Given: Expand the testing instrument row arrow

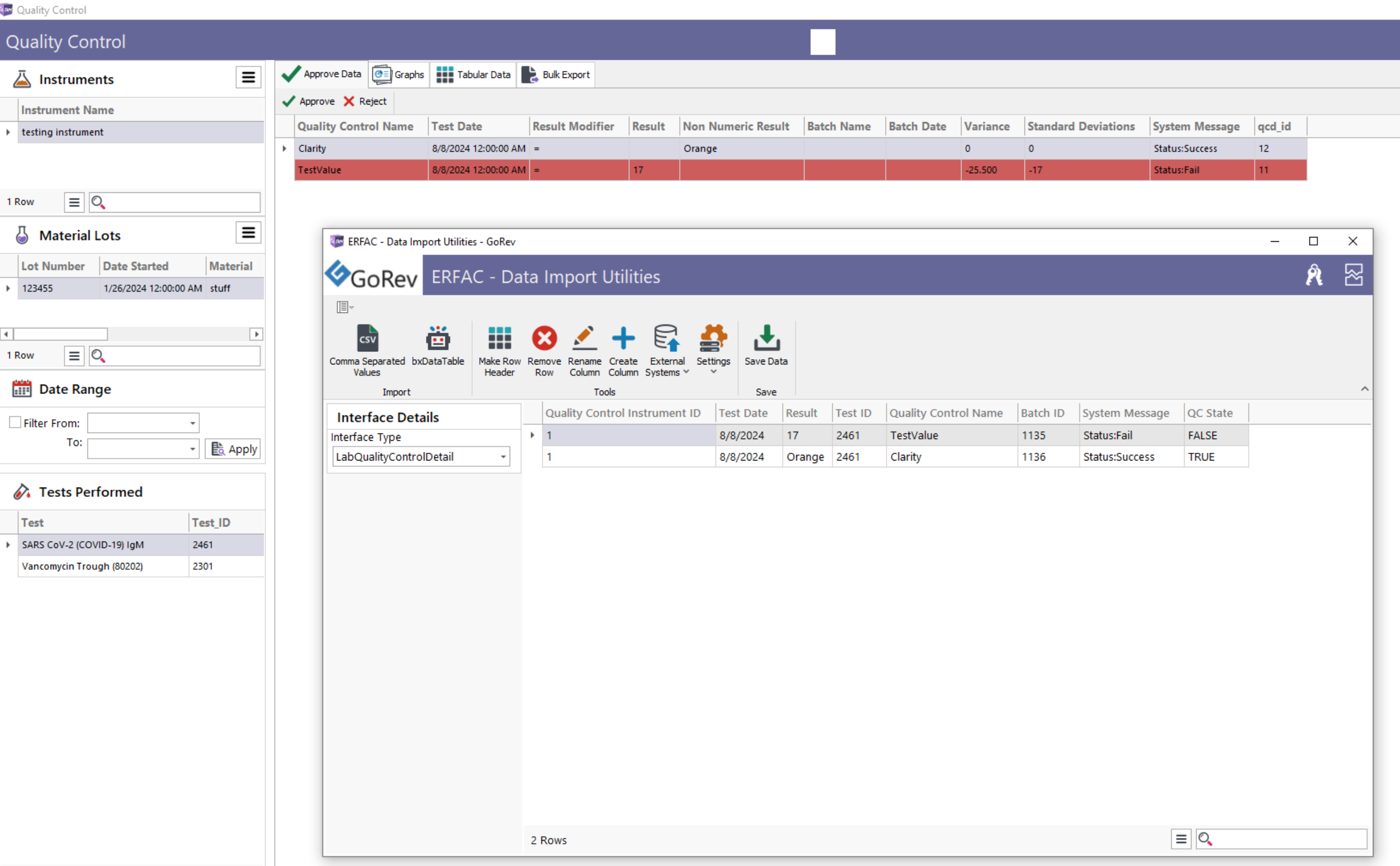Looking at the screenshot, I should click(x=8, y=133).
